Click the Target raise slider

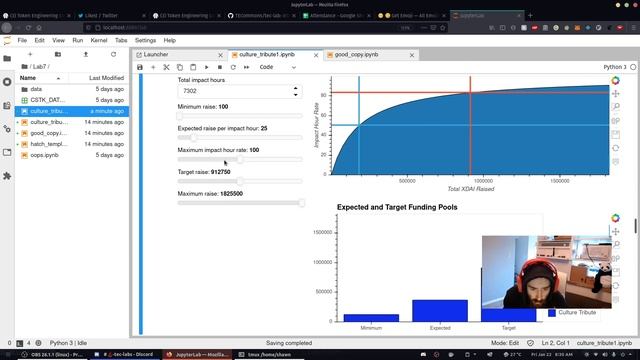coord(240,181)
